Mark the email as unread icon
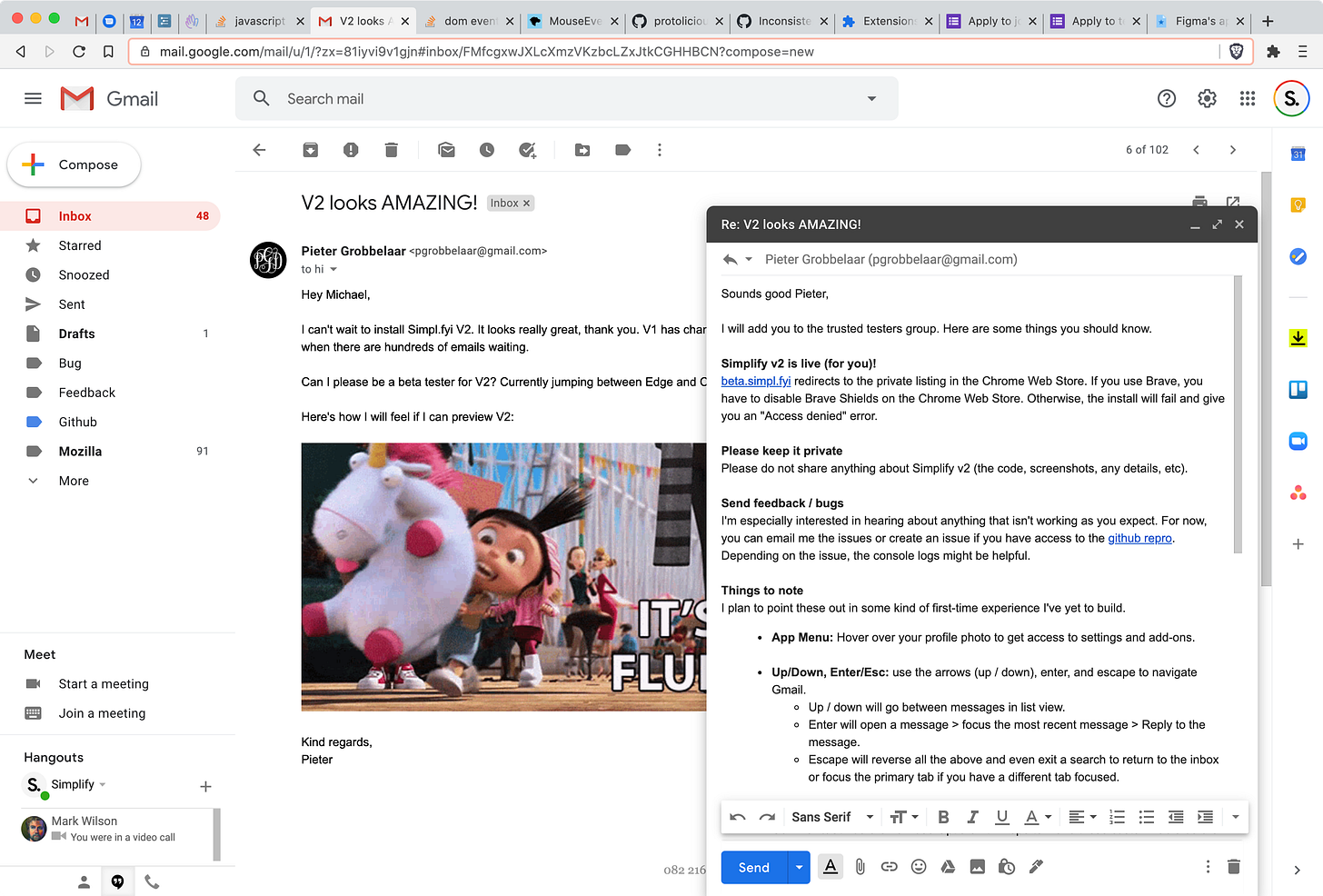1323x896 pixels. click(x=446, y=150)
